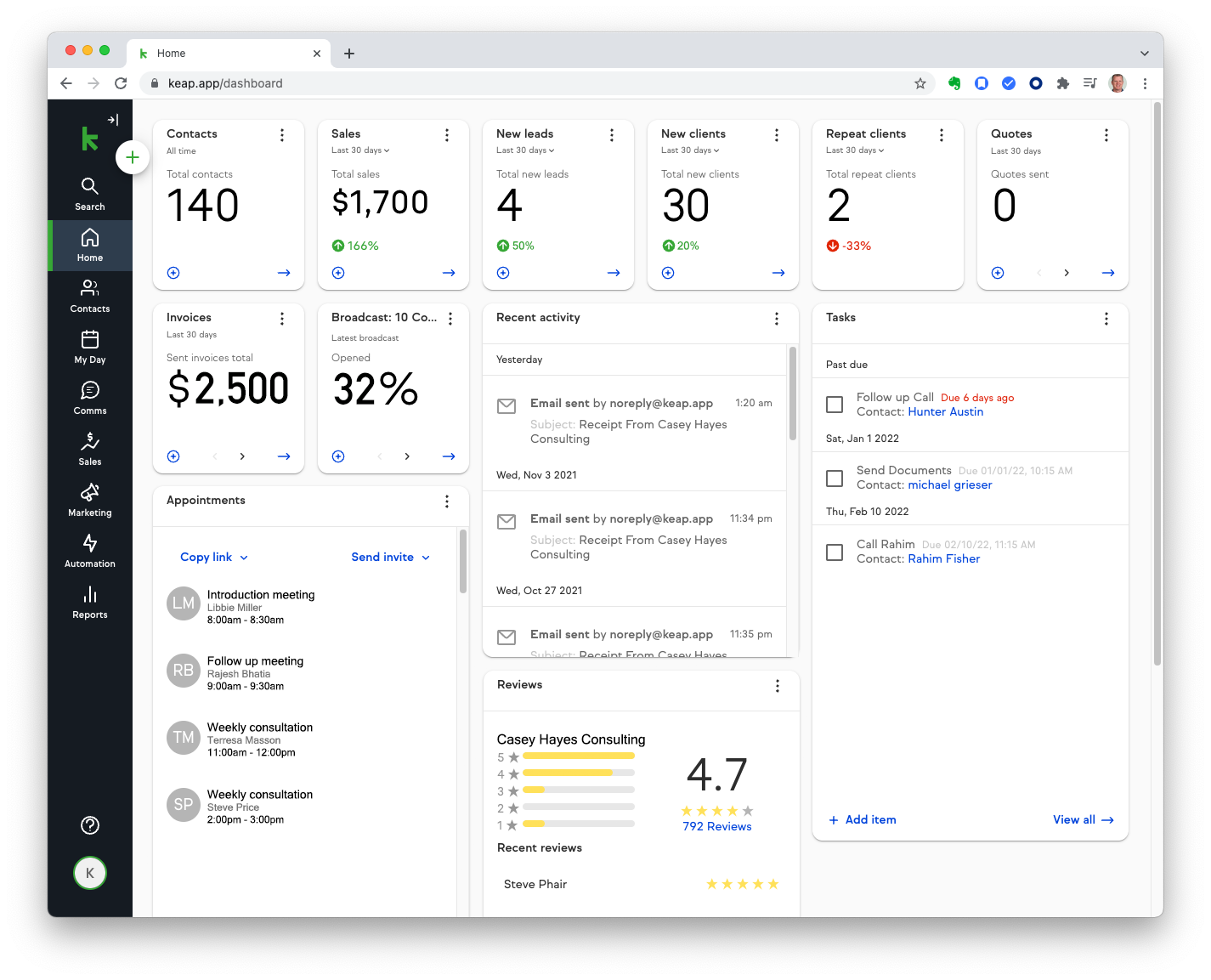Open the New clients card arrow
Viewport: 1211px width, 980px height.
(x=778, y=273)
